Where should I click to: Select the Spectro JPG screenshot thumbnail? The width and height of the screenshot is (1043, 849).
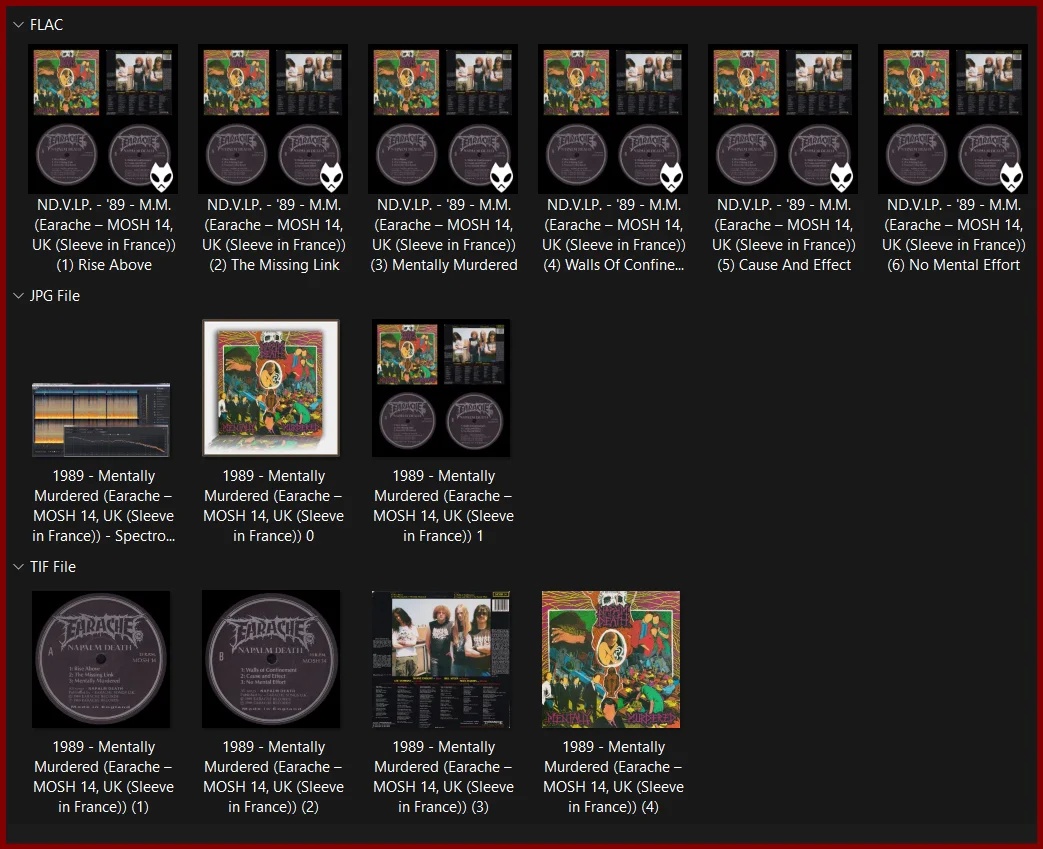(x=101, y=420)
